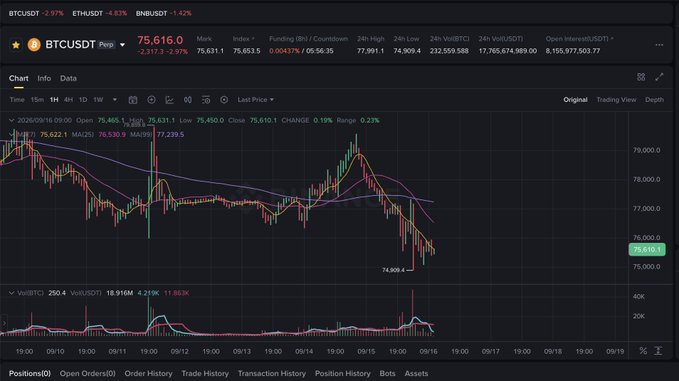Collapse the OHLC info row chevron
This screenshot has height=381, width=679.
(12, 120)
